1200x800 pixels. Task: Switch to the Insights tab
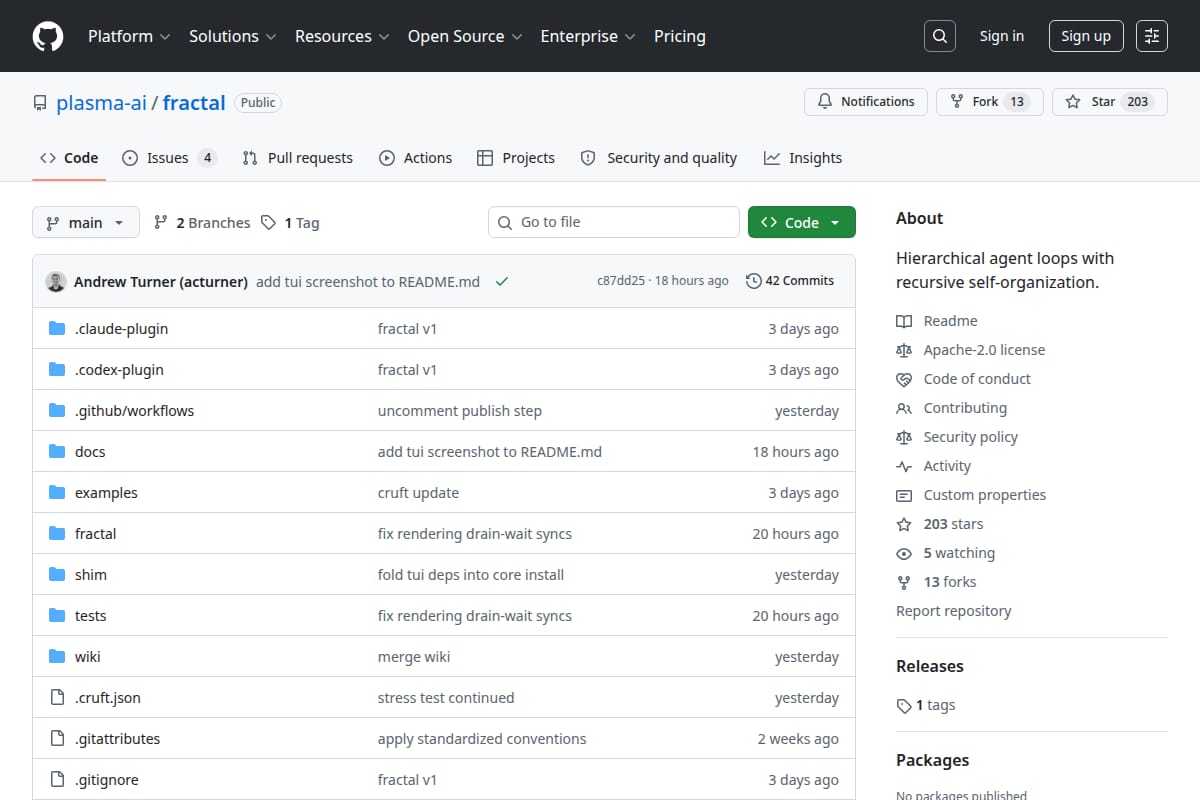click(x=803, y=158)
